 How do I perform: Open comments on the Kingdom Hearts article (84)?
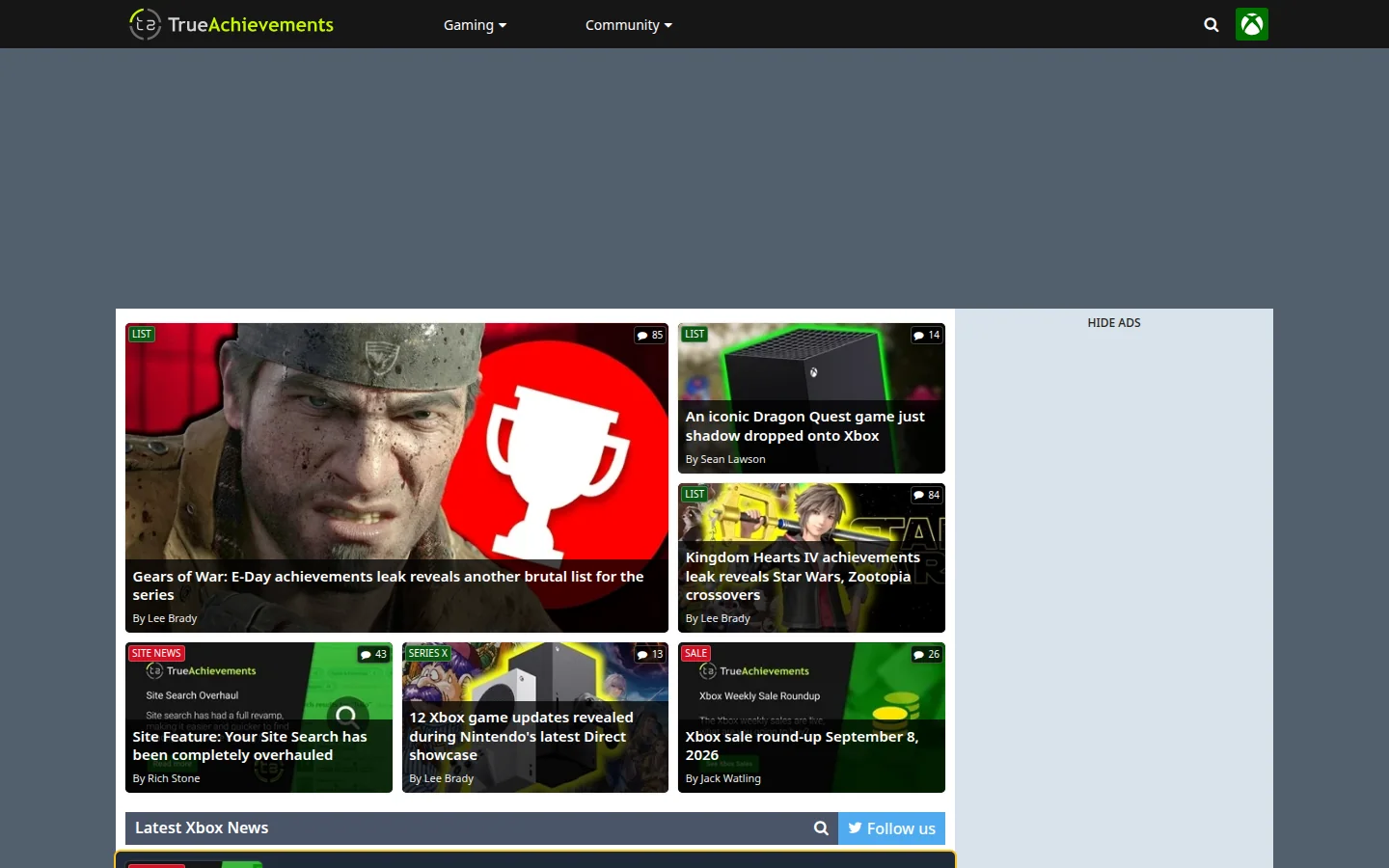point(927,495)
